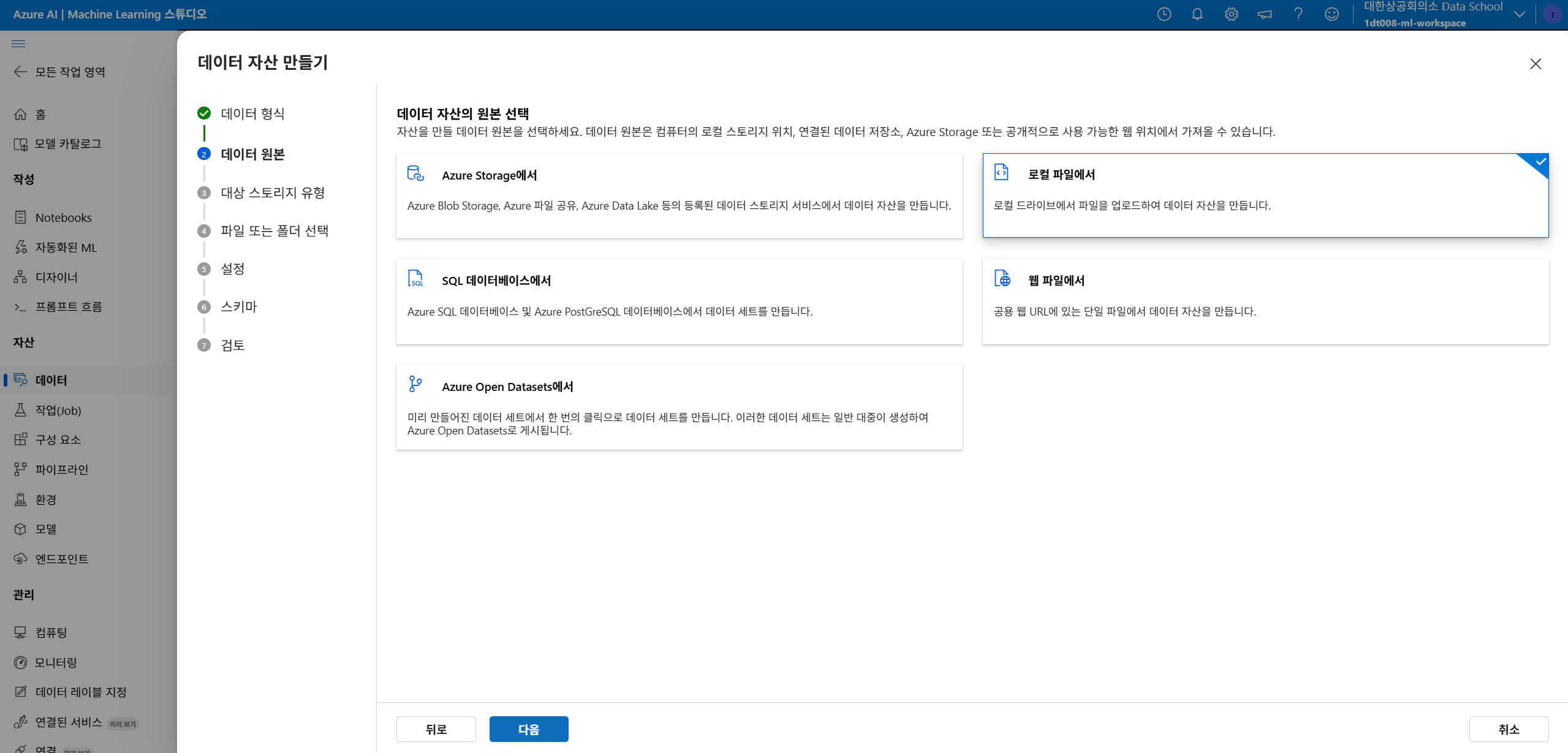The width and height of the screenshot is (1568, 753).
Task: Select the 스키마 wizard step
Action: [227, 306]
